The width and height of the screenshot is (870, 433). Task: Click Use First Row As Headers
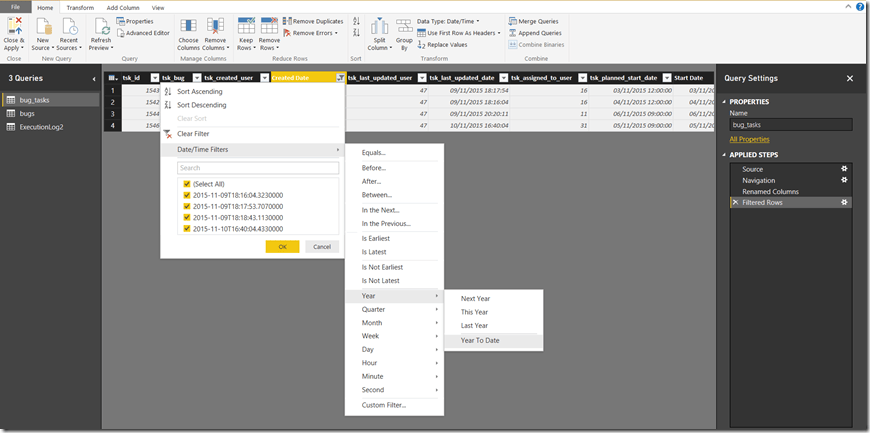[458, 33]
